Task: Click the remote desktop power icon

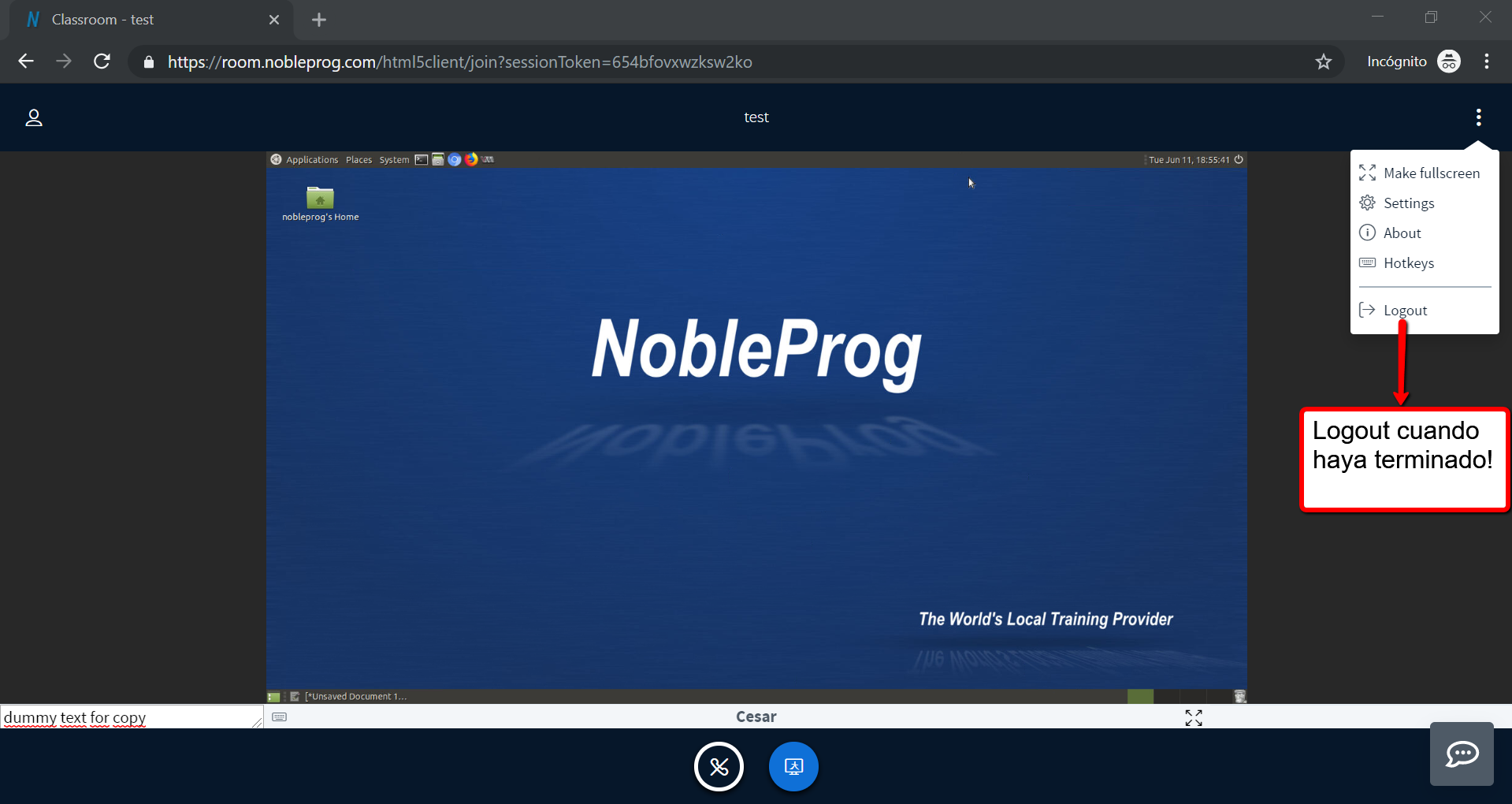Action: click(1239, 159)
